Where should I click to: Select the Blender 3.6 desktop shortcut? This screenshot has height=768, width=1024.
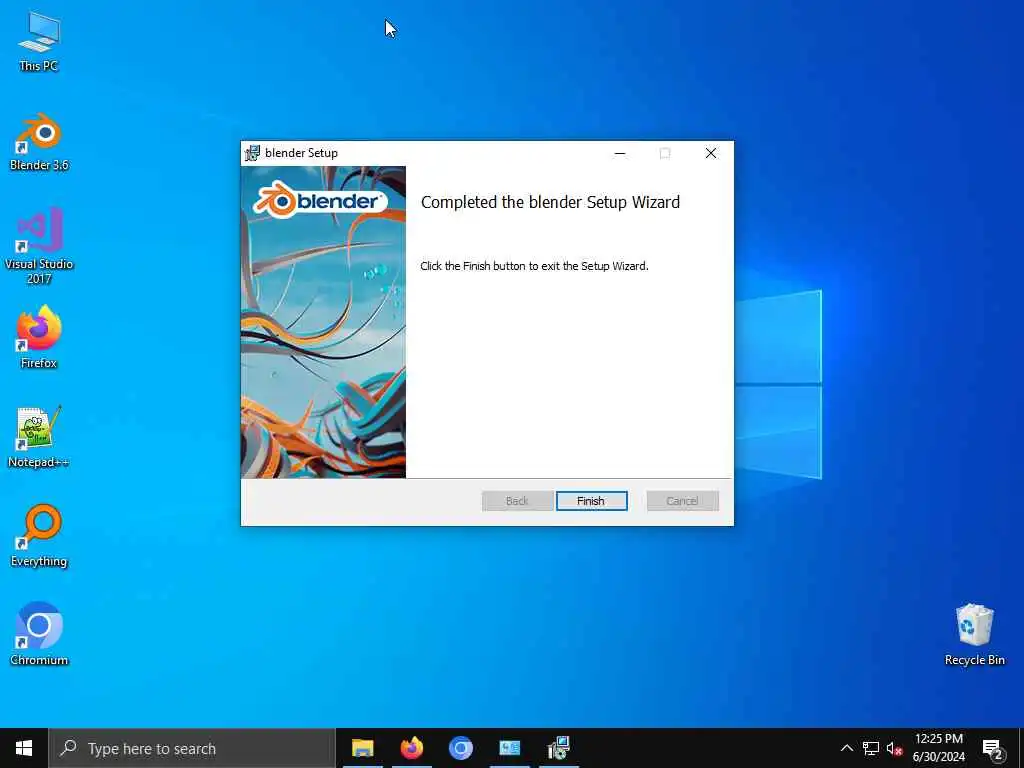pyautogui.click(x=39, y=142)
